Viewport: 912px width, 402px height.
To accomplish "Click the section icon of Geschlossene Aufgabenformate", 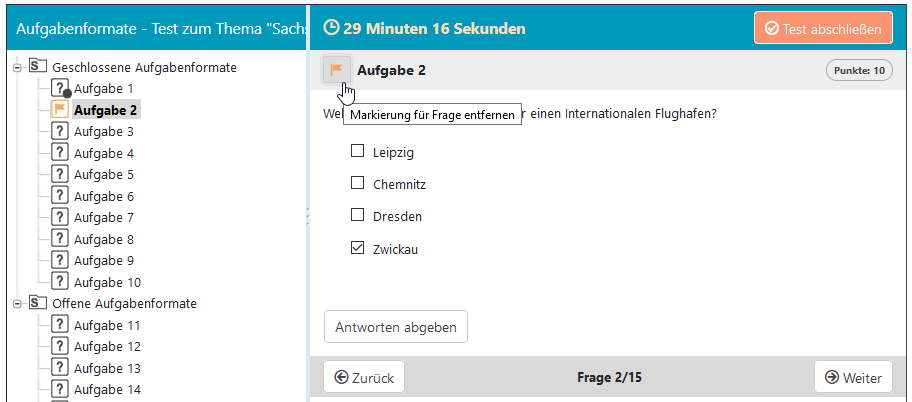I will [x=37, y=67].
